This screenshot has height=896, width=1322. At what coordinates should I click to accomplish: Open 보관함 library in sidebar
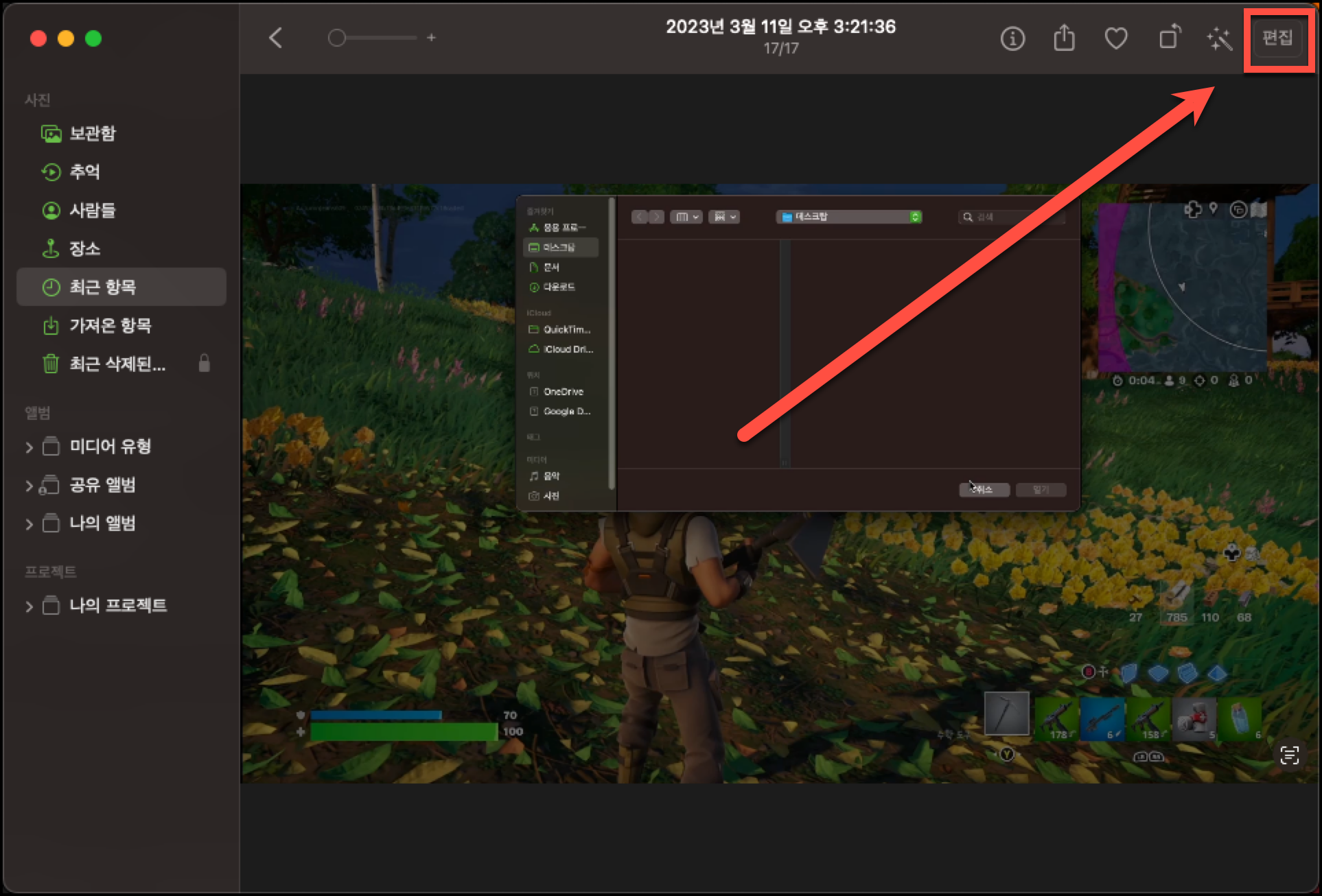click(93, 133)
